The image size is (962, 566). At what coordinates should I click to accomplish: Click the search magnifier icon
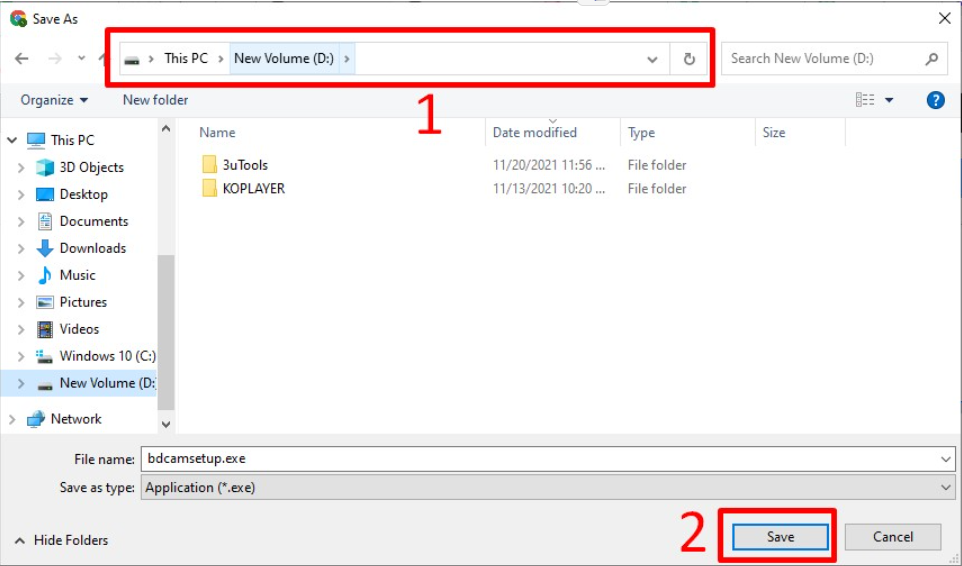931,59
